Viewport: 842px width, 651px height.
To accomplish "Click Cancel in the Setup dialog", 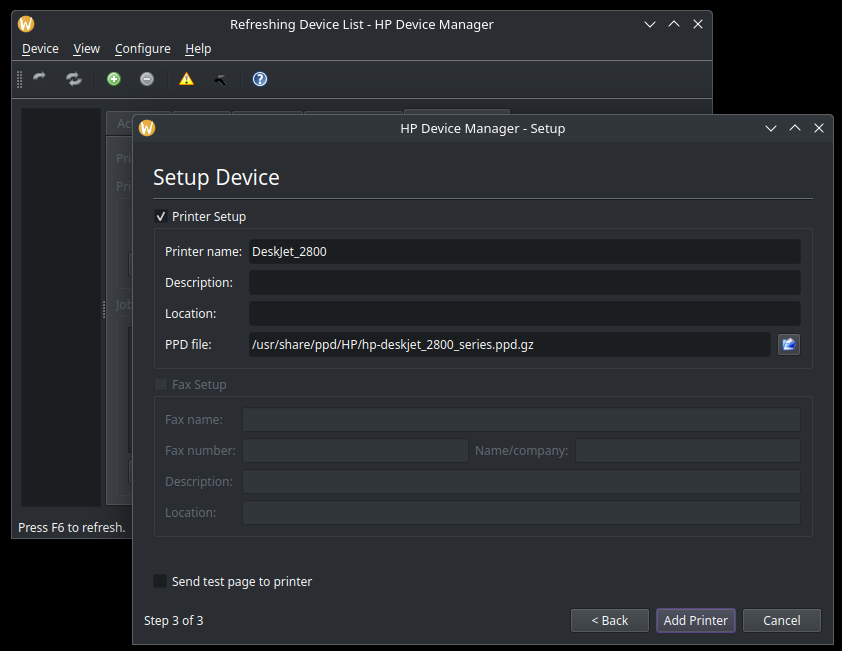I will 781,620.
